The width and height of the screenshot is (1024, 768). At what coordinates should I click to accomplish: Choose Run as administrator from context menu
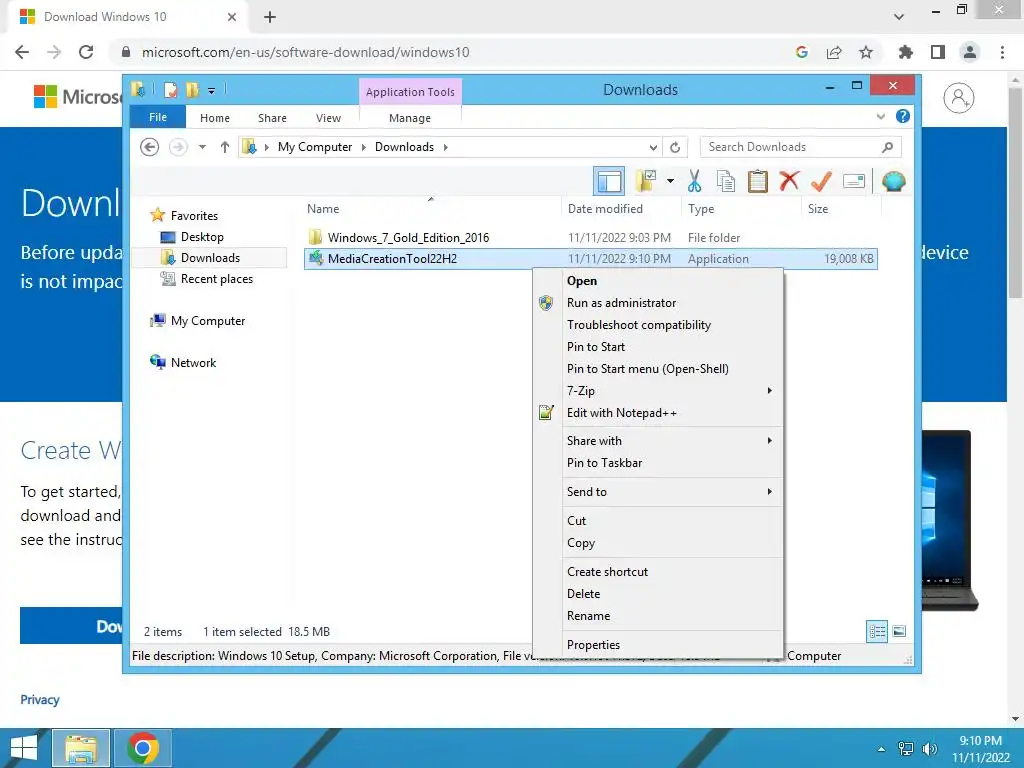point(658,302)
